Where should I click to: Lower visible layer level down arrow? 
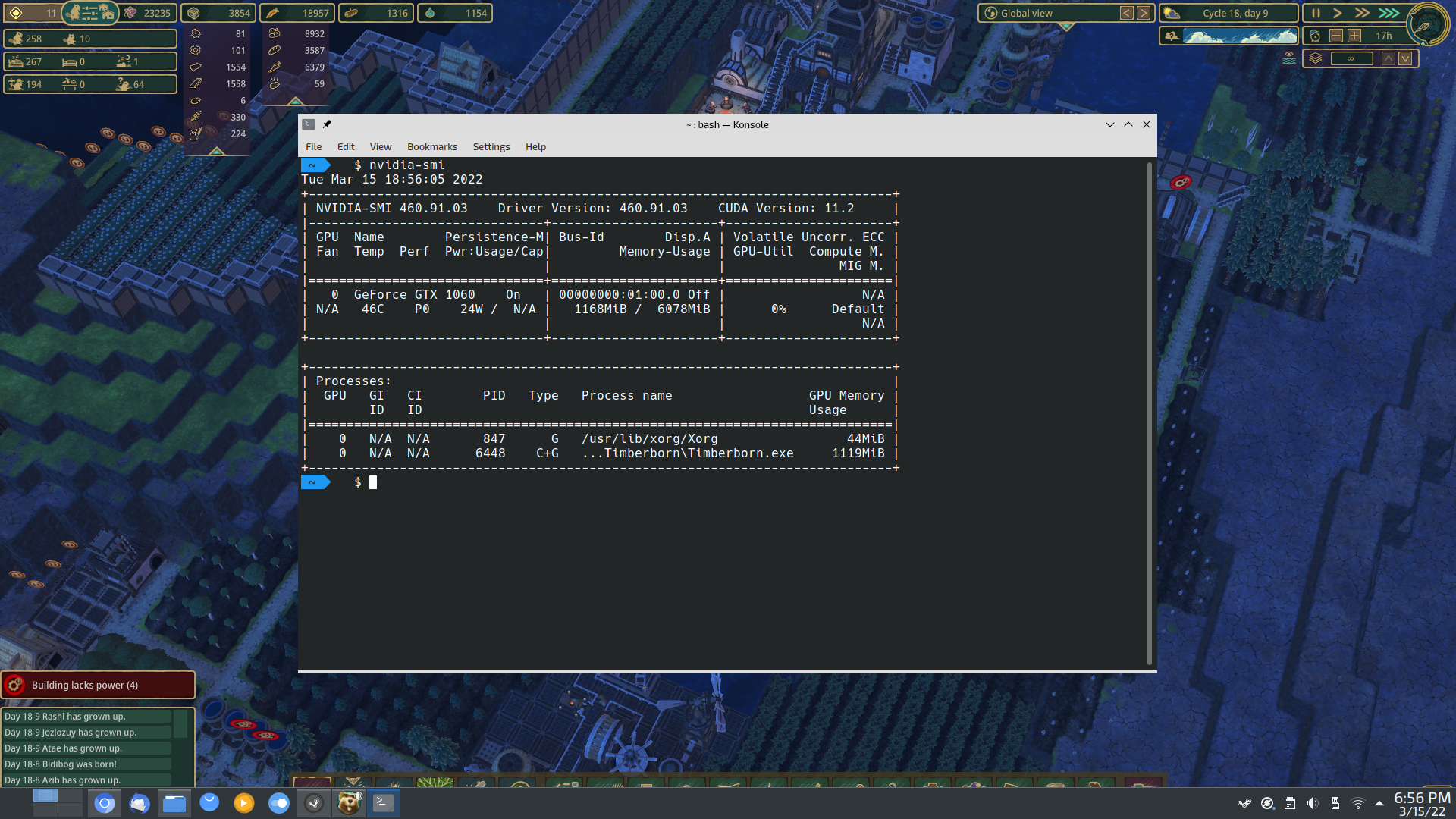pos(1405,58)
